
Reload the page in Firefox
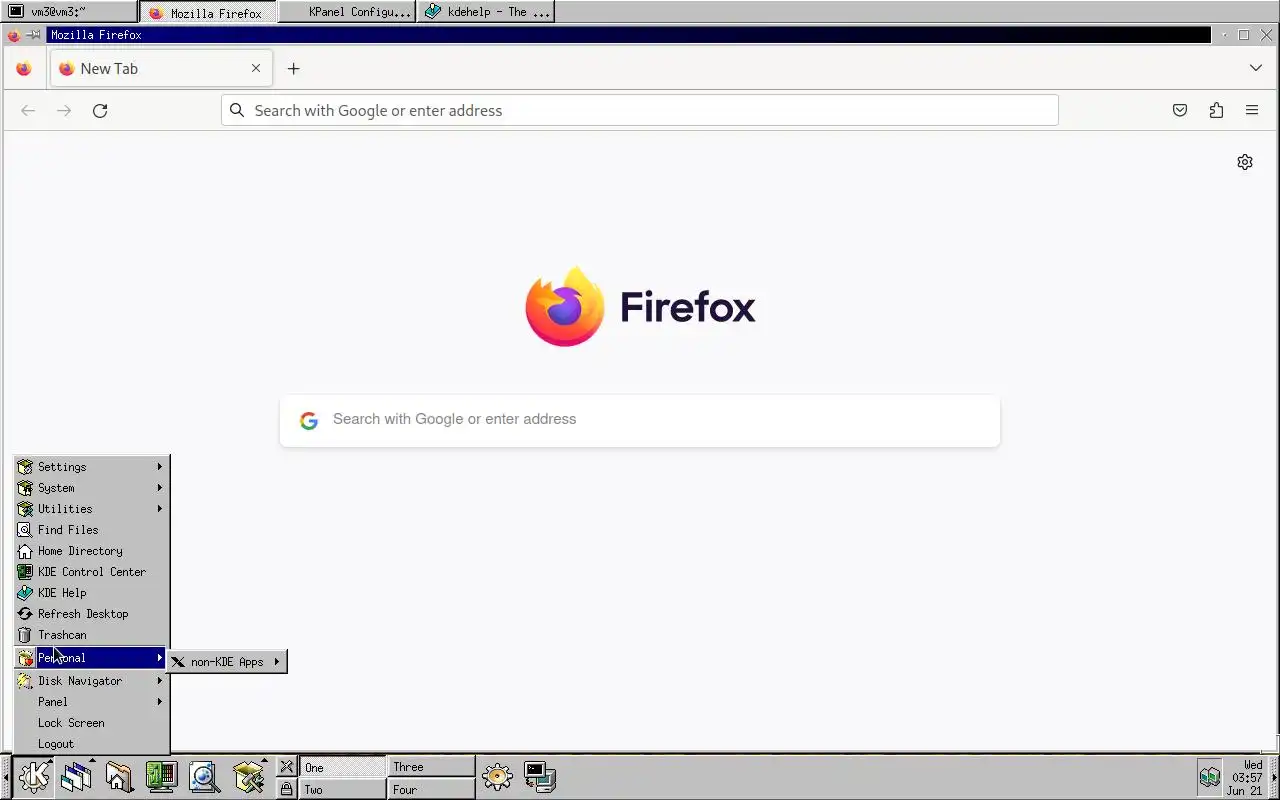100,111
